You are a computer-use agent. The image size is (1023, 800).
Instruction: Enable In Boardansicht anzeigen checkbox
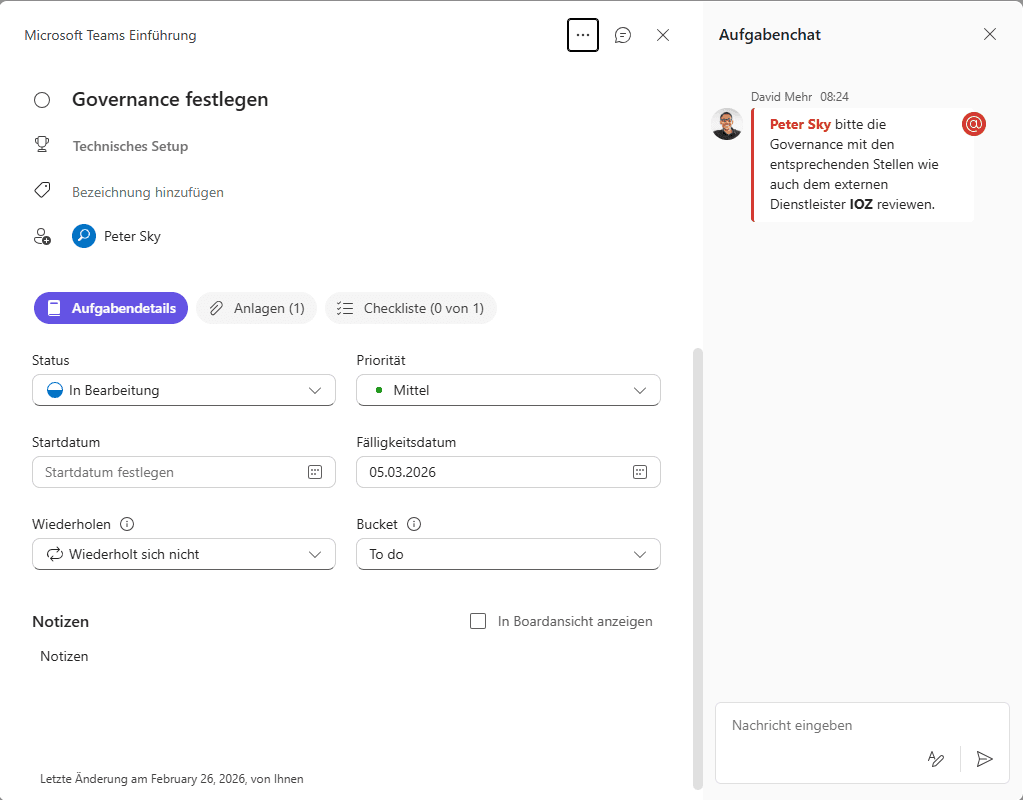[478, 621]
